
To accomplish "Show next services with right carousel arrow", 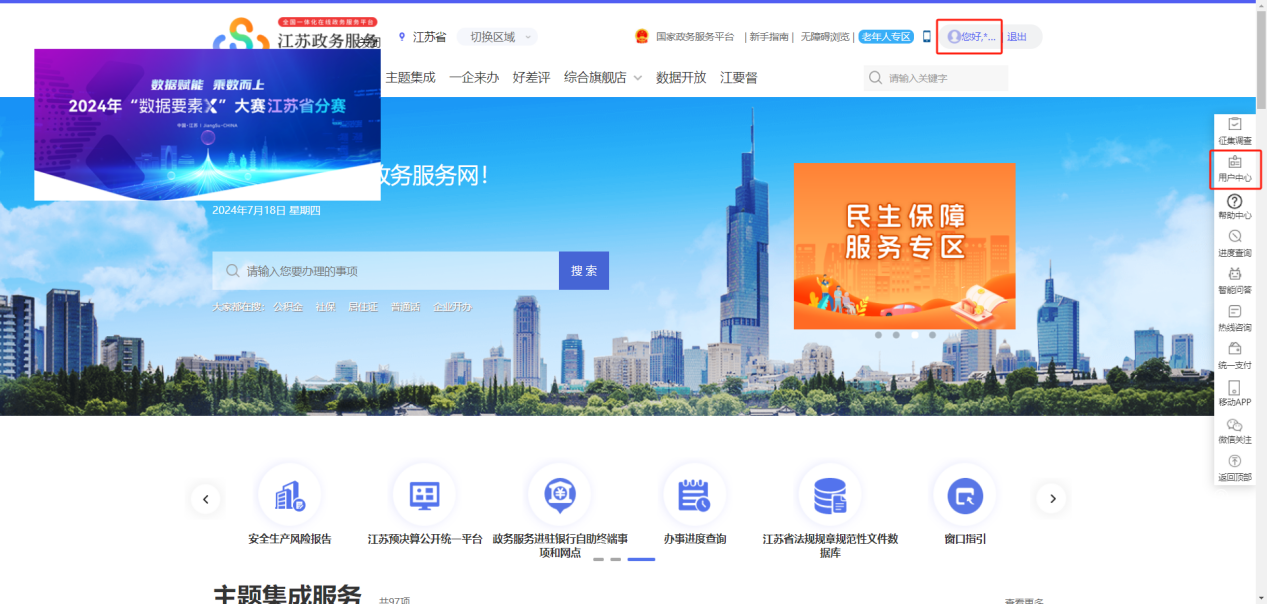I will [1051, 498].
